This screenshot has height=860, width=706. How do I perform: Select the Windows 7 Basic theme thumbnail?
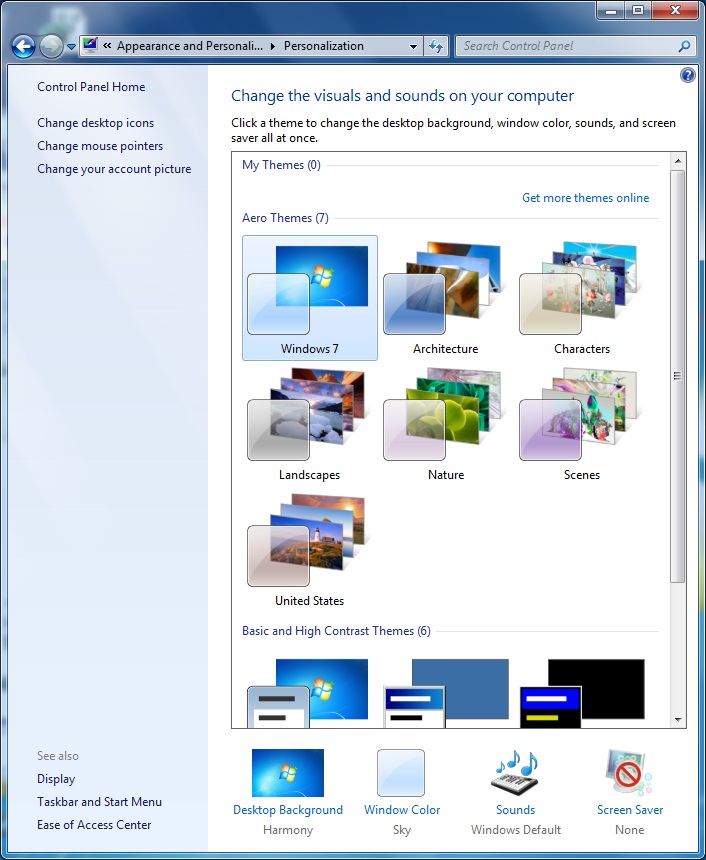point(308,693)
